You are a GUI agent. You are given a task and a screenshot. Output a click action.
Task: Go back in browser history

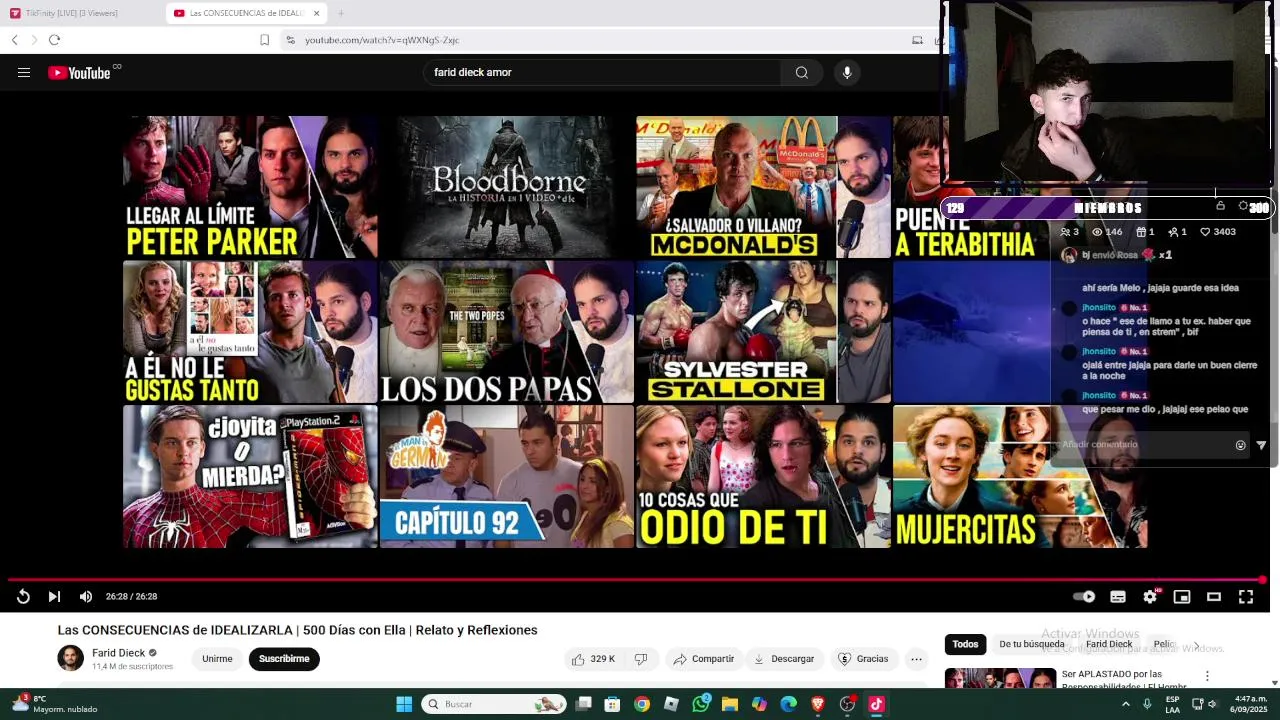point(14,40)
